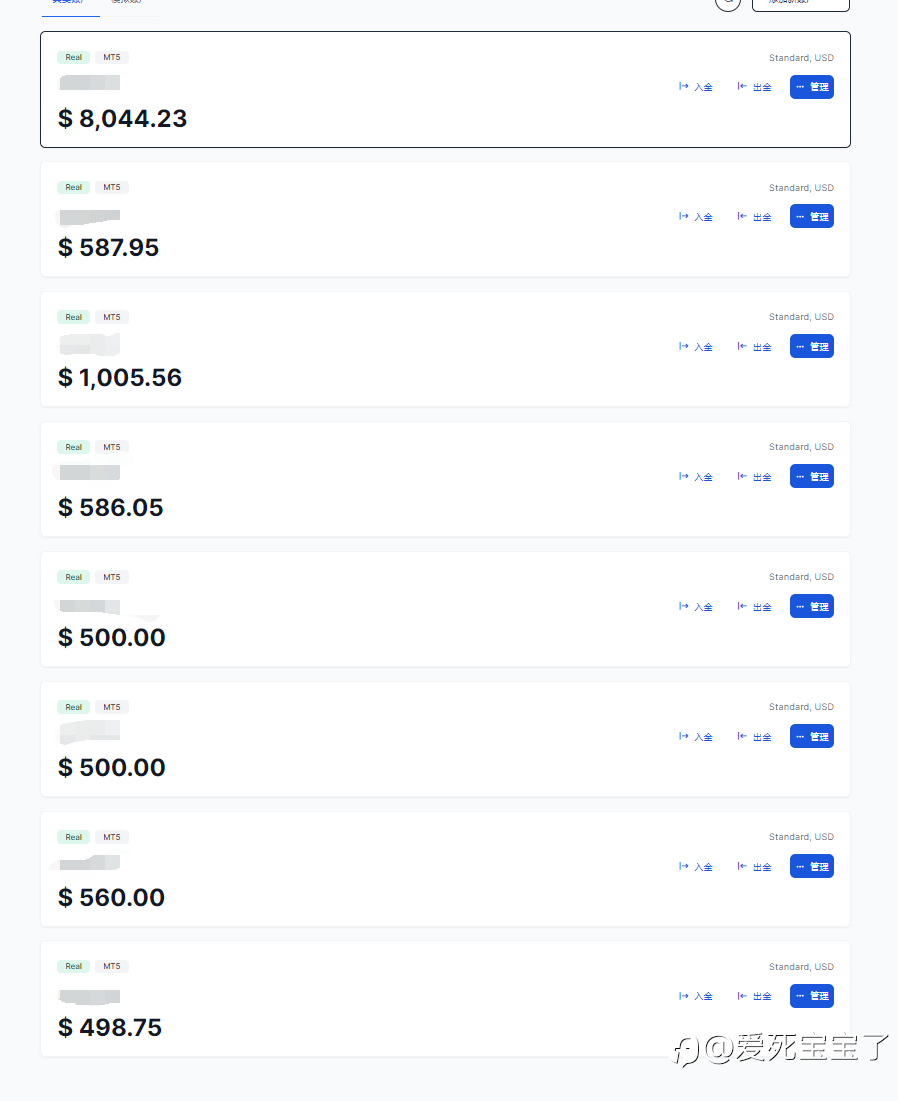Click the Real tag on $8,044.23 account
This screenshot has width=898, height=1101.
(74, 58)
